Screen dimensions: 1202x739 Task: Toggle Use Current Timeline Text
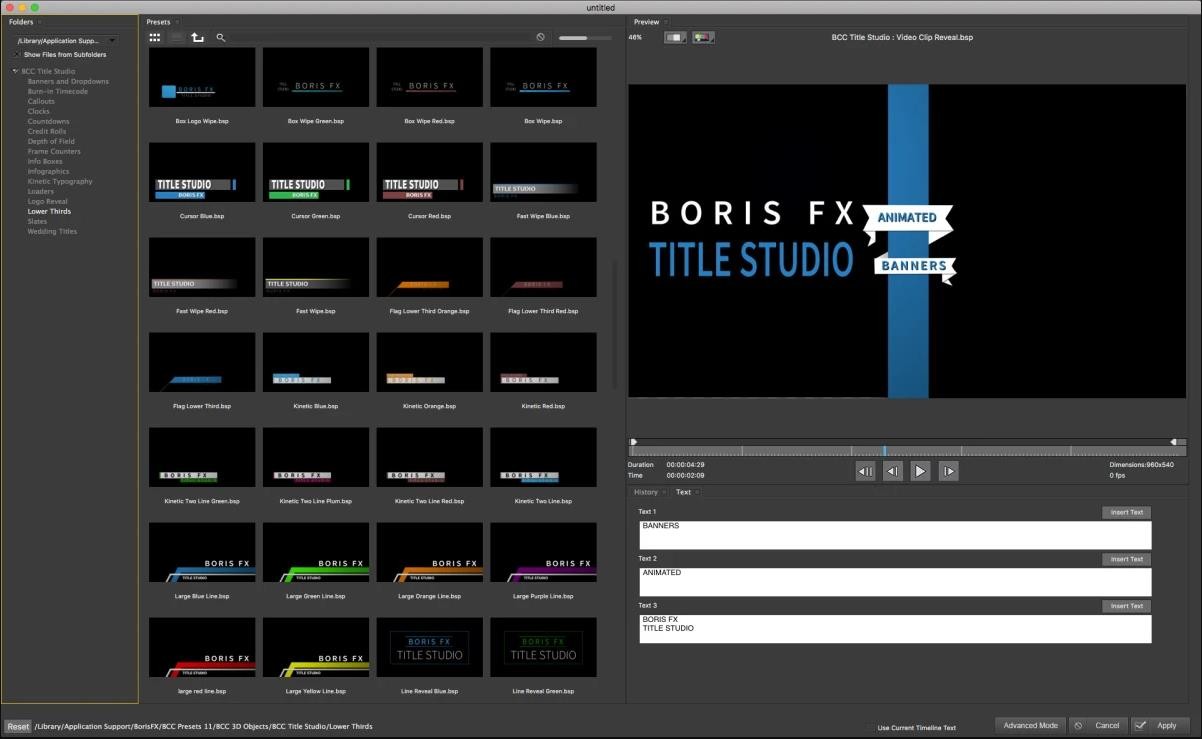tap(871, 727)
